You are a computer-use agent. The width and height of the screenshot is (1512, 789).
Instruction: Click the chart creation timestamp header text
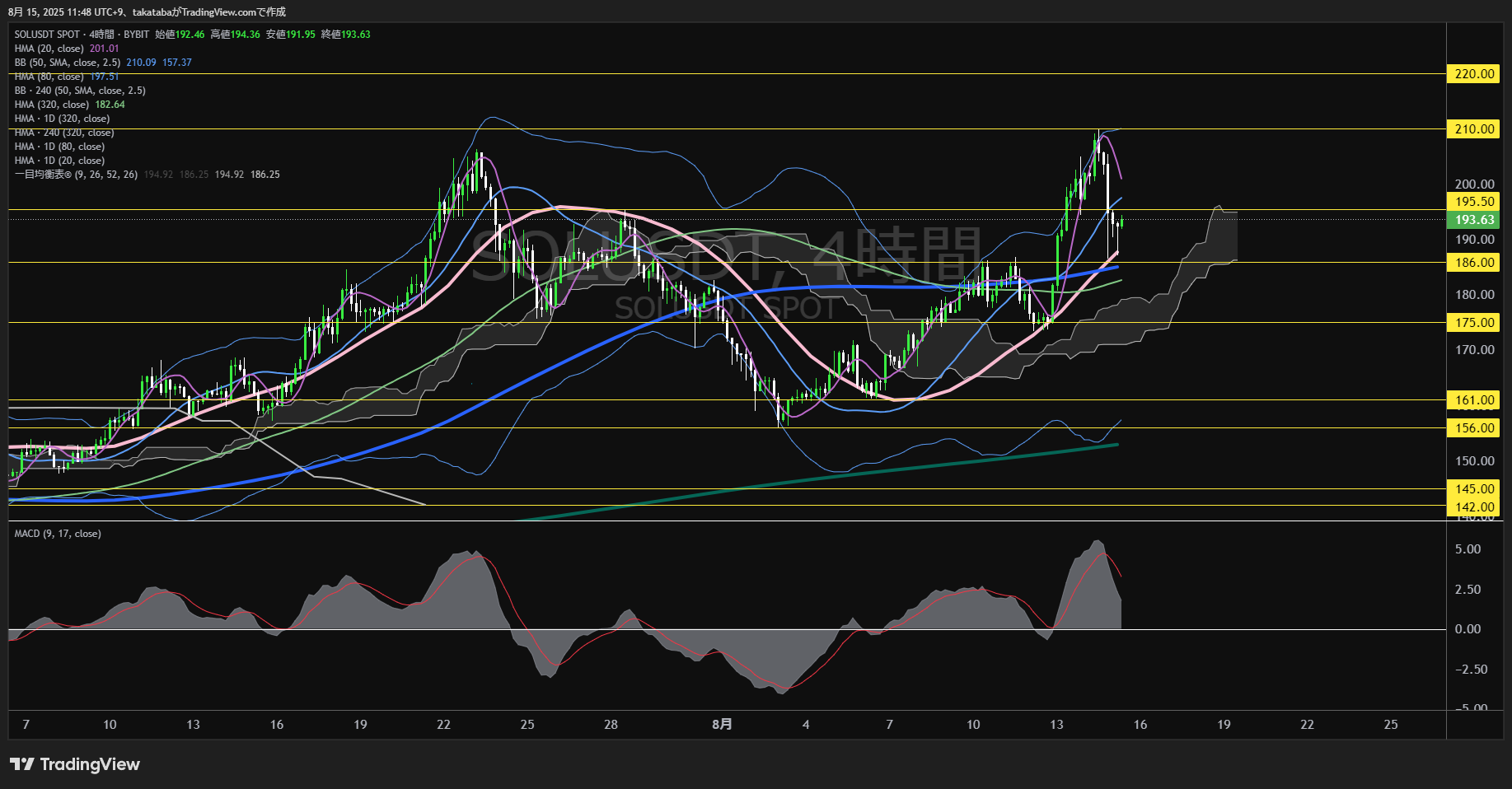147,12
